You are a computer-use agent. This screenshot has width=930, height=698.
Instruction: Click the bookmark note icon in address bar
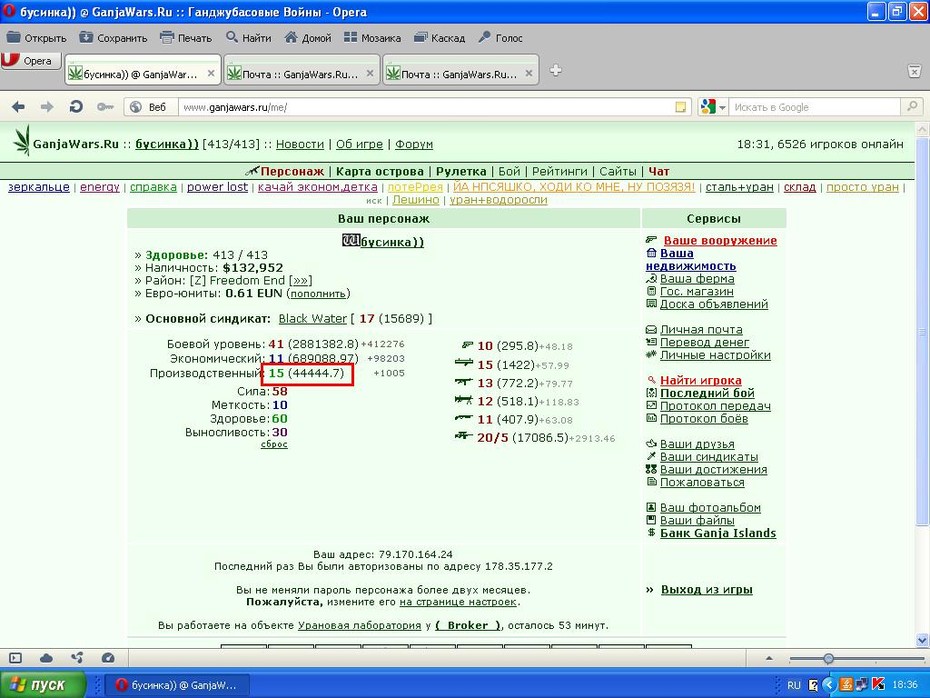tap(681, 107)
